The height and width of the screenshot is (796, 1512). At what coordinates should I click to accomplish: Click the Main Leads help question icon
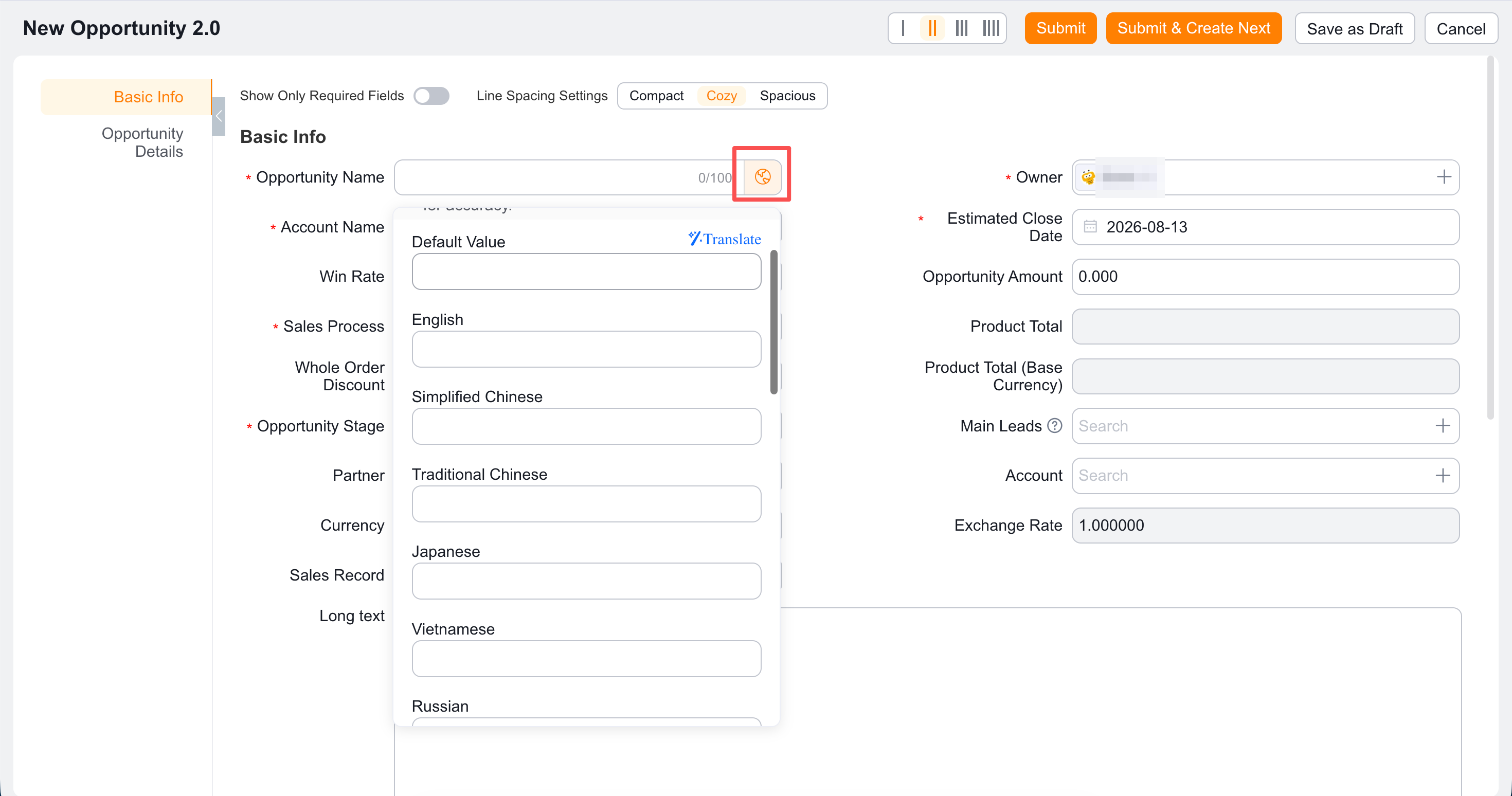click(x=1055, y=426)
